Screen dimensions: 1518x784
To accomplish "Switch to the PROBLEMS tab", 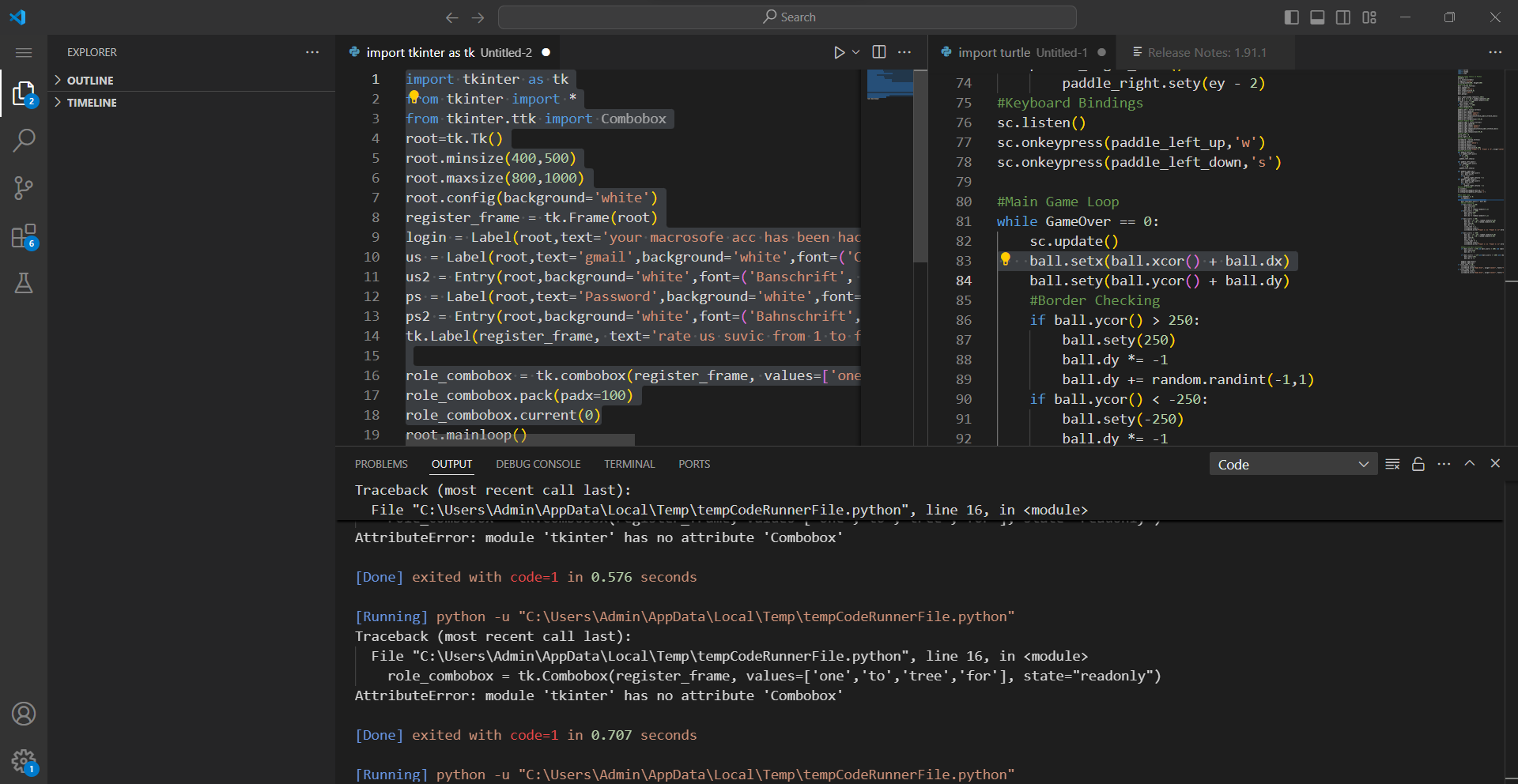I will tap(381, 464).
